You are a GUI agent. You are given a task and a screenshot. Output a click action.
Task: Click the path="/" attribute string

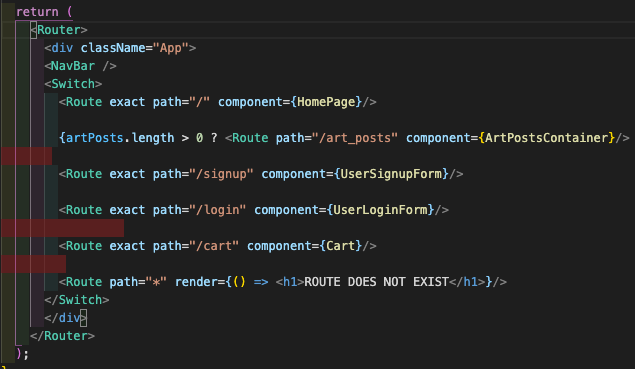click(x=181, y=102)
